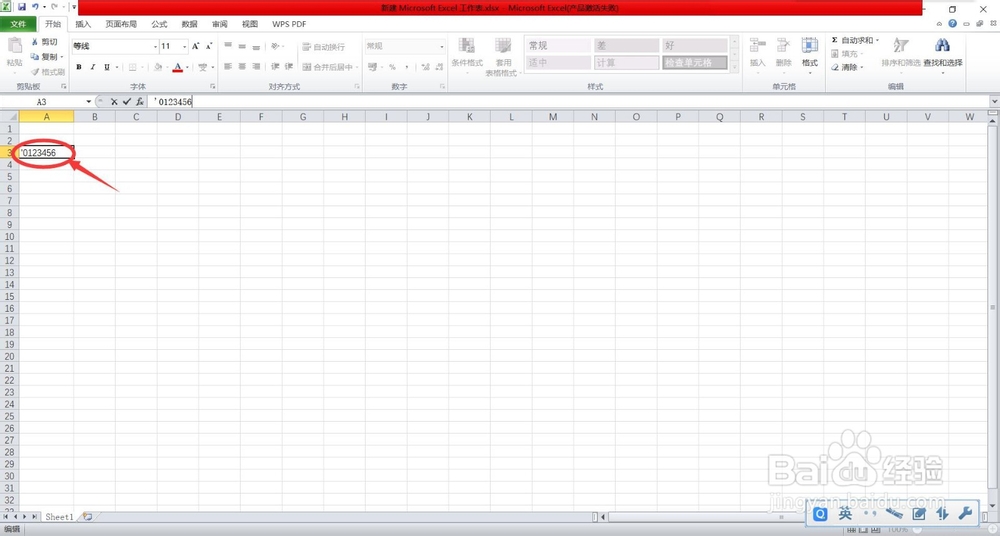Insert a new worksheet tab icon
Viewport: 1000px width, 536px height.
tap(87, 517)
